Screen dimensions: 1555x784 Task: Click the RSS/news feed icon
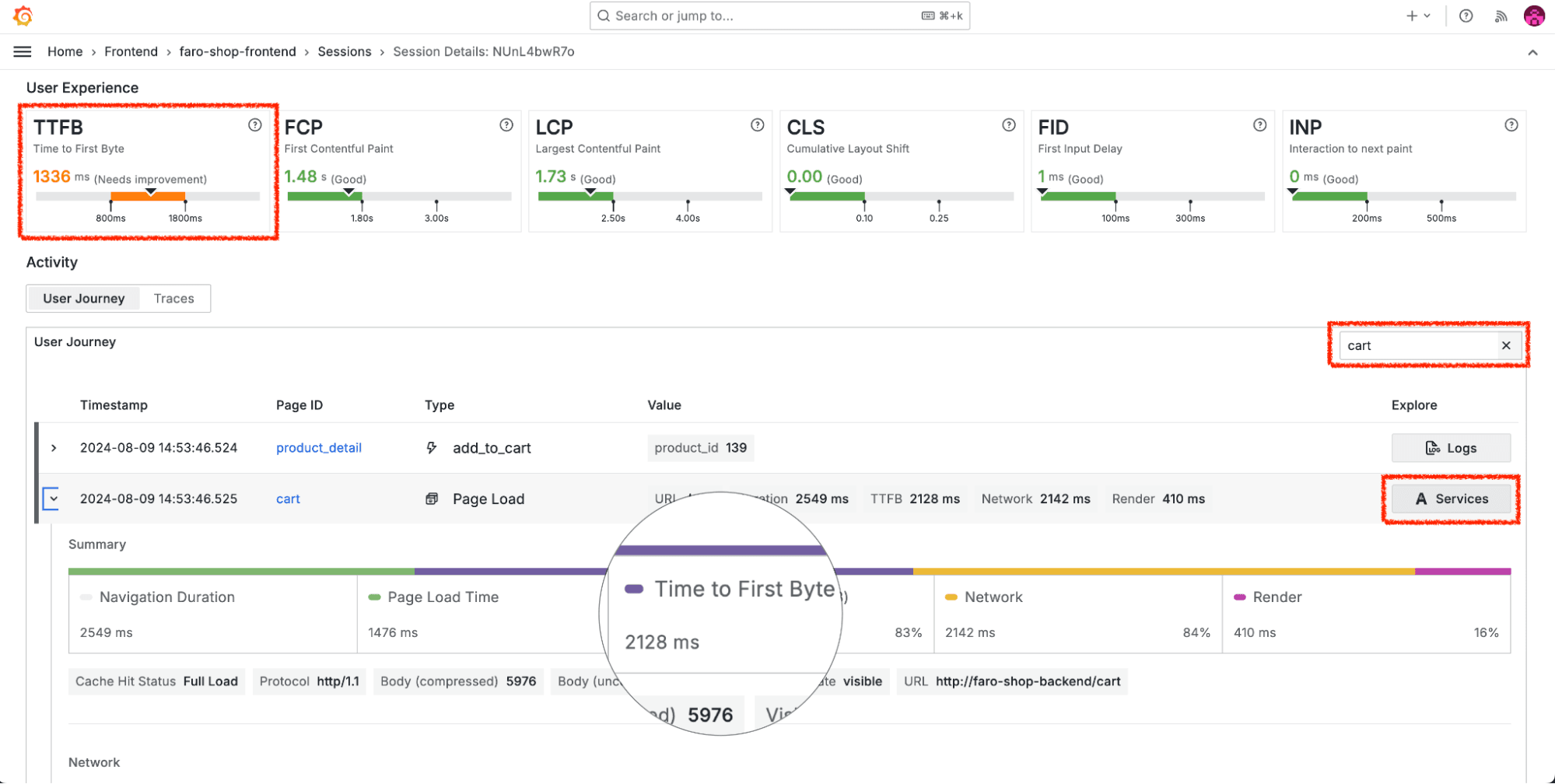coord(1500,16)
